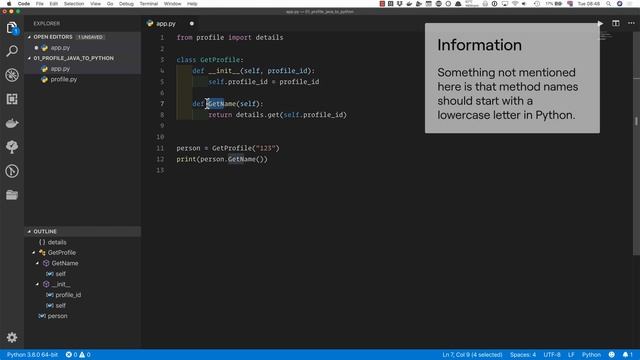Open the notifications bell in status bar
640x360 pixels.
point(627,355)
